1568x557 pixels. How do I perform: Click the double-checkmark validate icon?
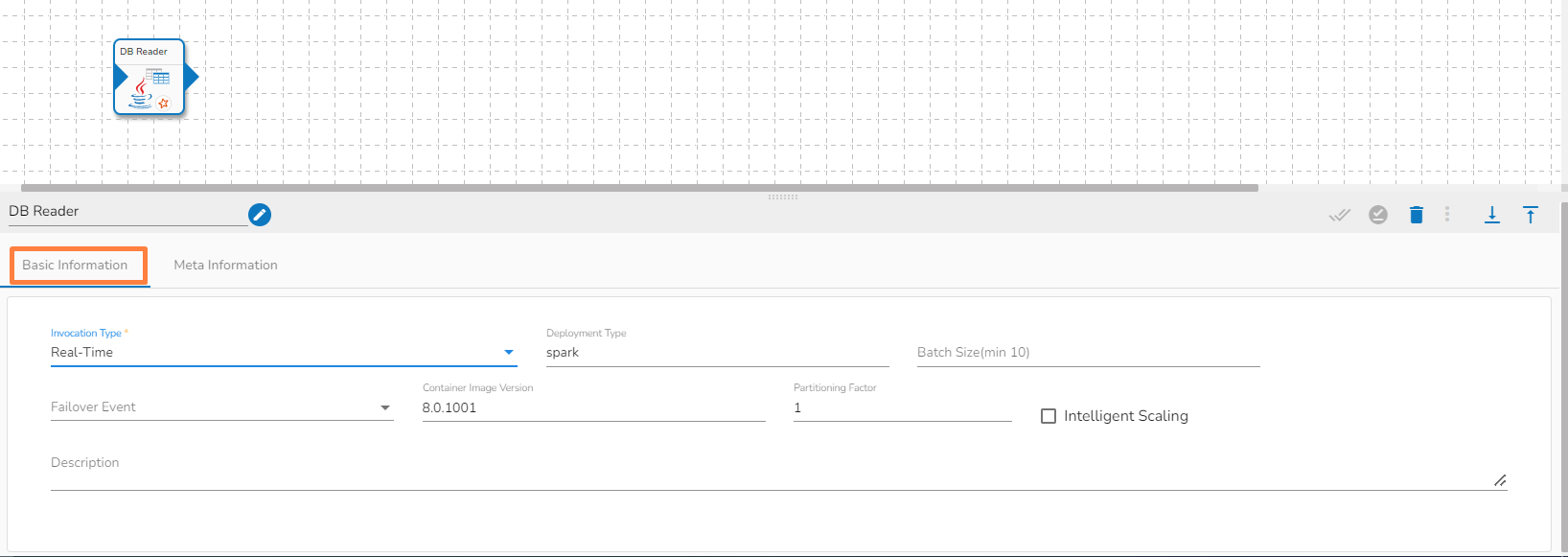pos(1339,215)
